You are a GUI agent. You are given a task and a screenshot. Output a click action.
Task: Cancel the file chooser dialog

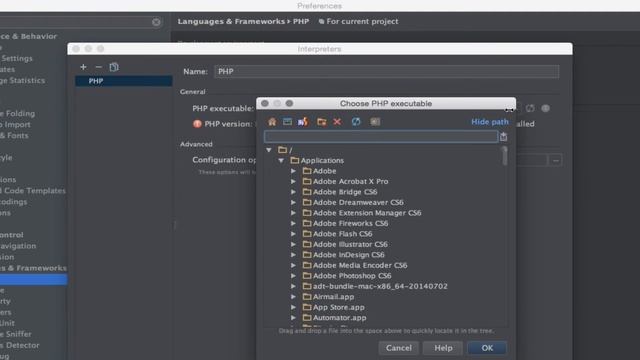coord(399,348)
